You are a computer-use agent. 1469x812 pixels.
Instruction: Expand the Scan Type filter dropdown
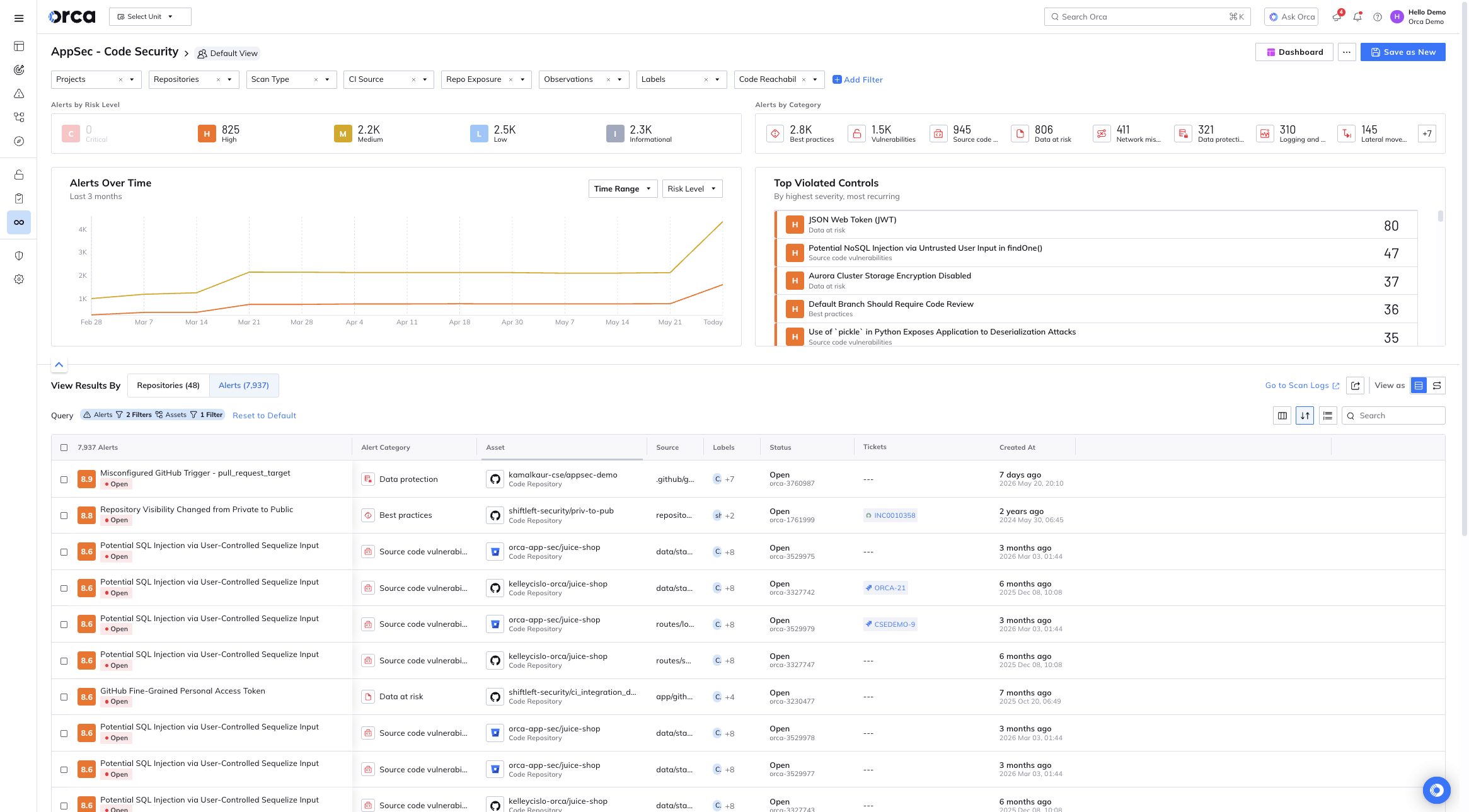coord(327,80)
